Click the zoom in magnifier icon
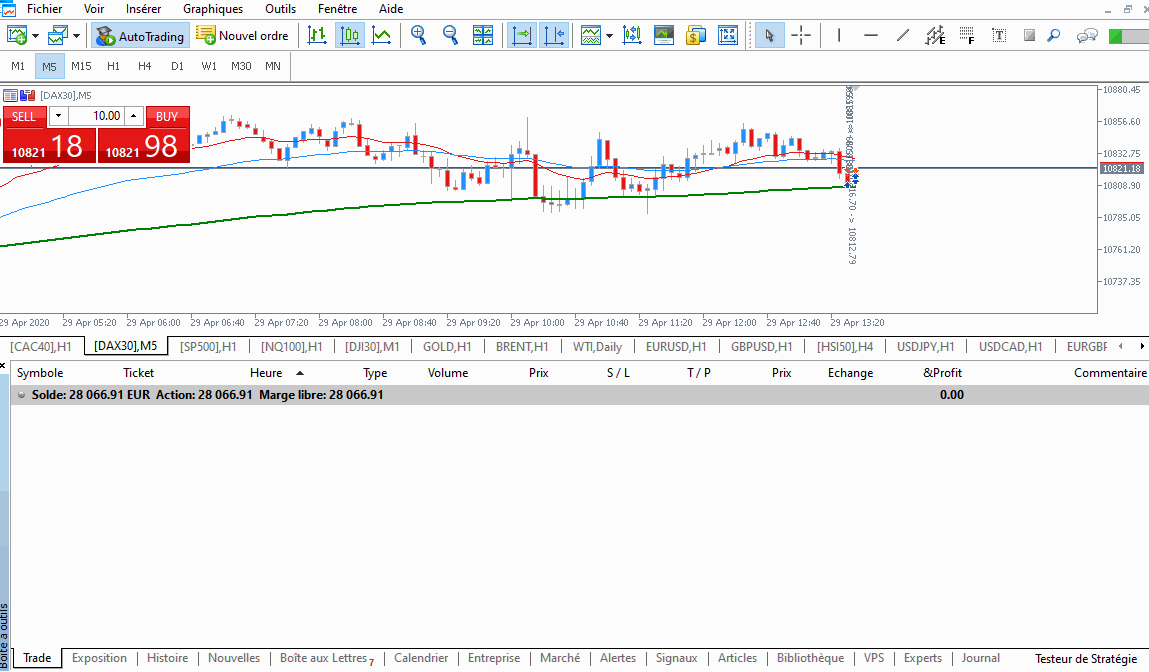Image resolution: width=1149 pixels, height=672 pixels. click(x=418, y=35)
